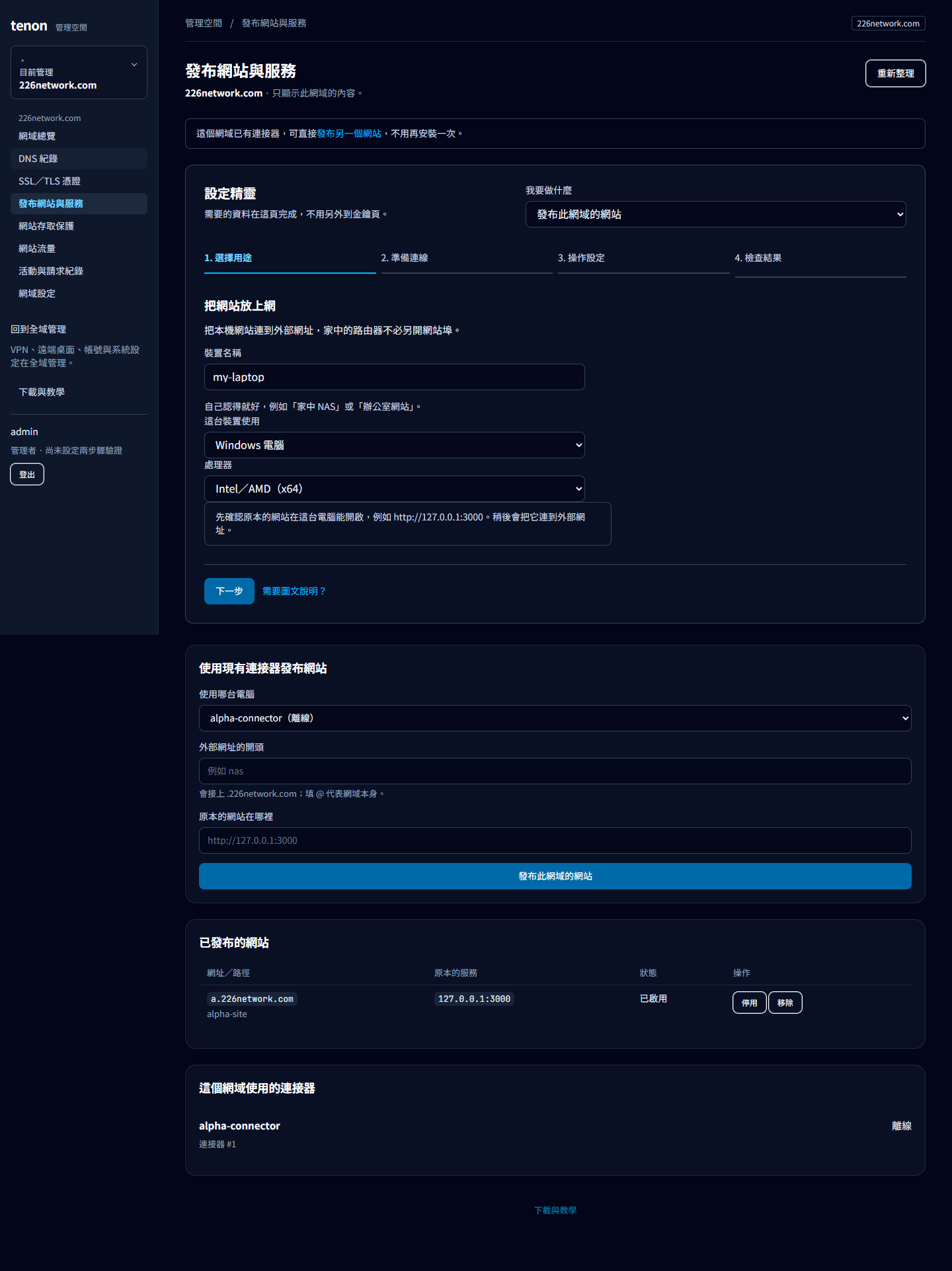The height and width of the screenshot is (1271, 952).
Task: Click the 登出 button
Action: point(27,474)
